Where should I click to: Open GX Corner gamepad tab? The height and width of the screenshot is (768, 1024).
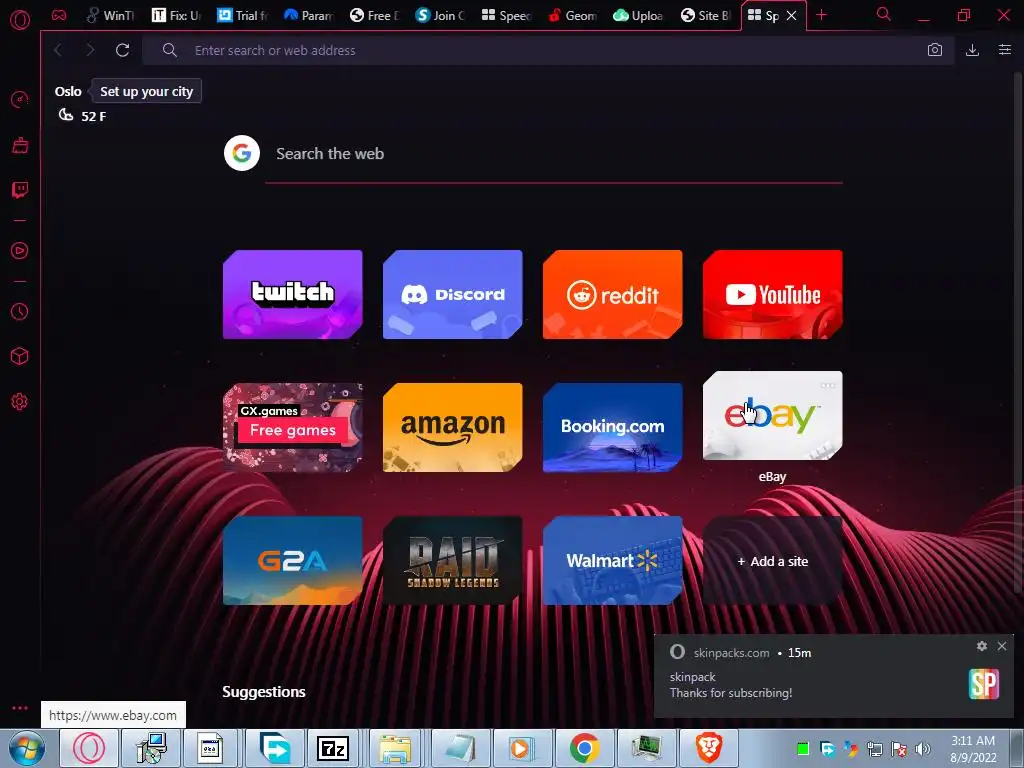click(x=59, y=15)
